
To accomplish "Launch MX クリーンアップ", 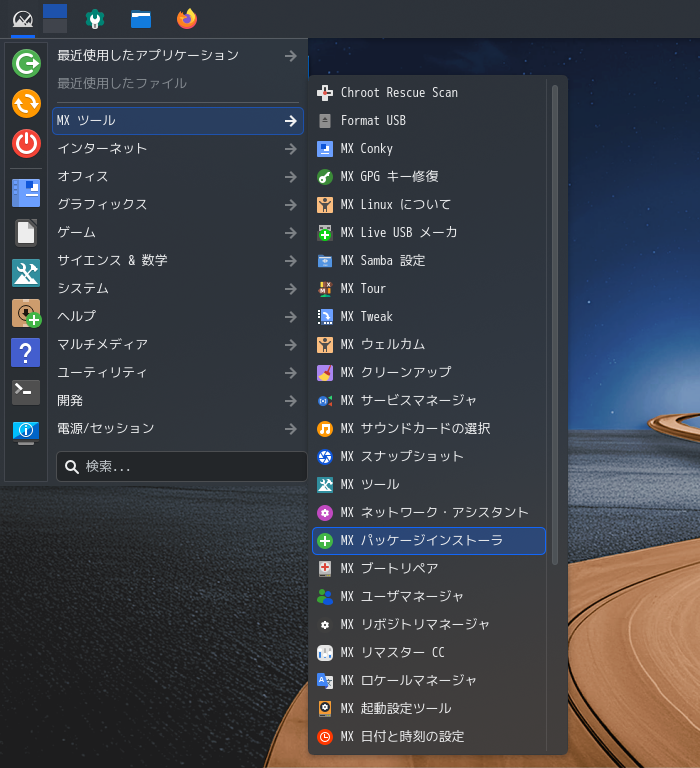I will point(429,372).
